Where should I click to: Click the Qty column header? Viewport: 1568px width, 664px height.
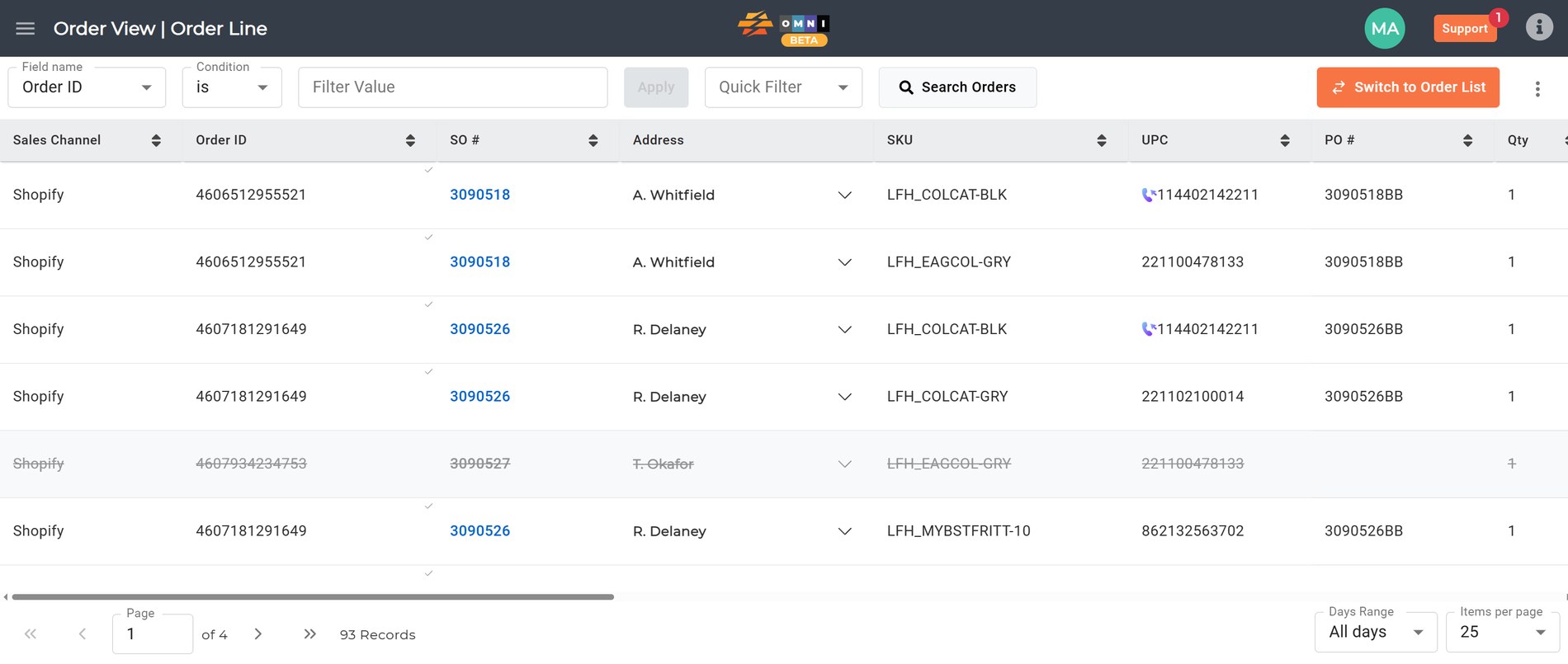pyautogui.click(x=1518, y=140)
